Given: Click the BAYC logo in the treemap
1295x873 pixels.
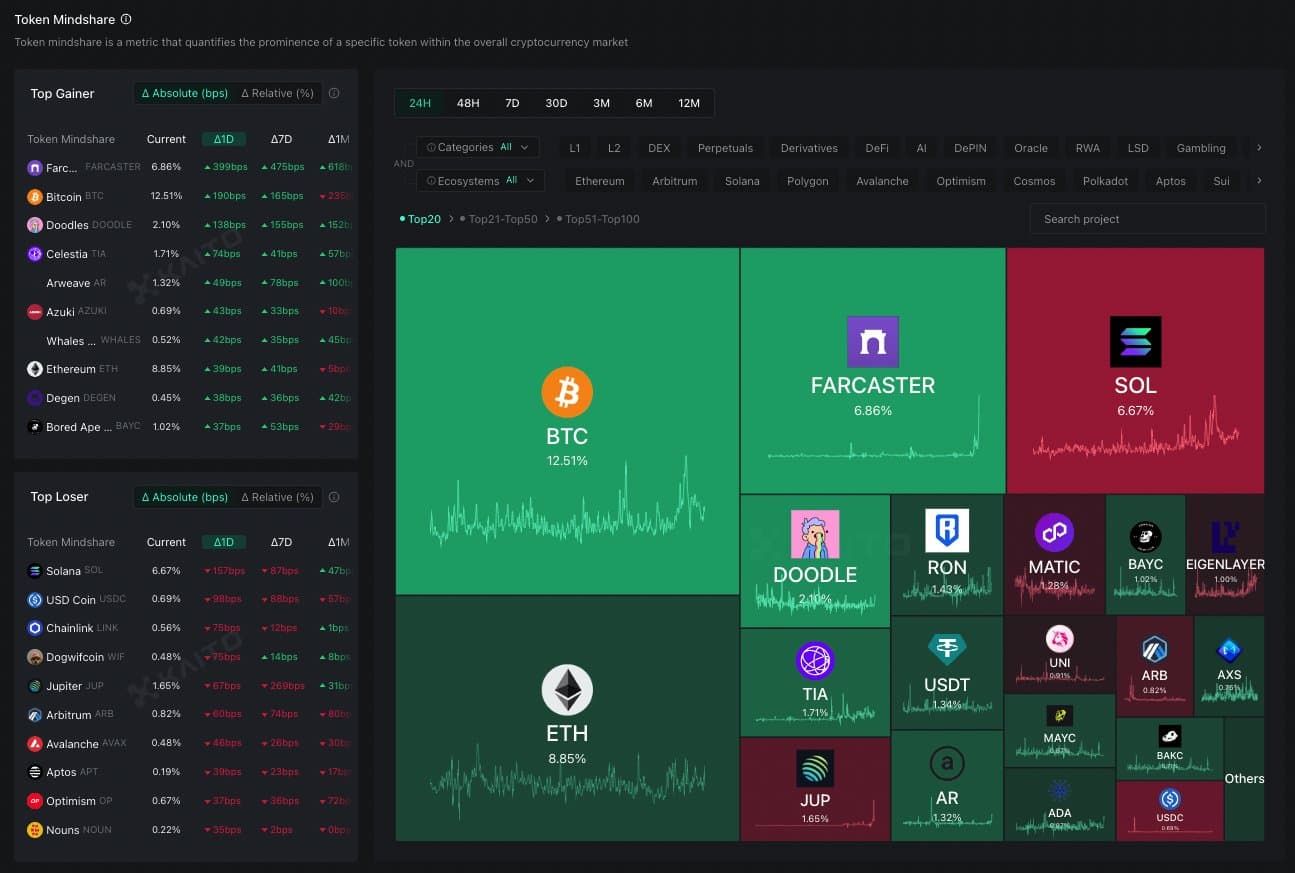Looking at the screenshot, I should pos(1145,536).
